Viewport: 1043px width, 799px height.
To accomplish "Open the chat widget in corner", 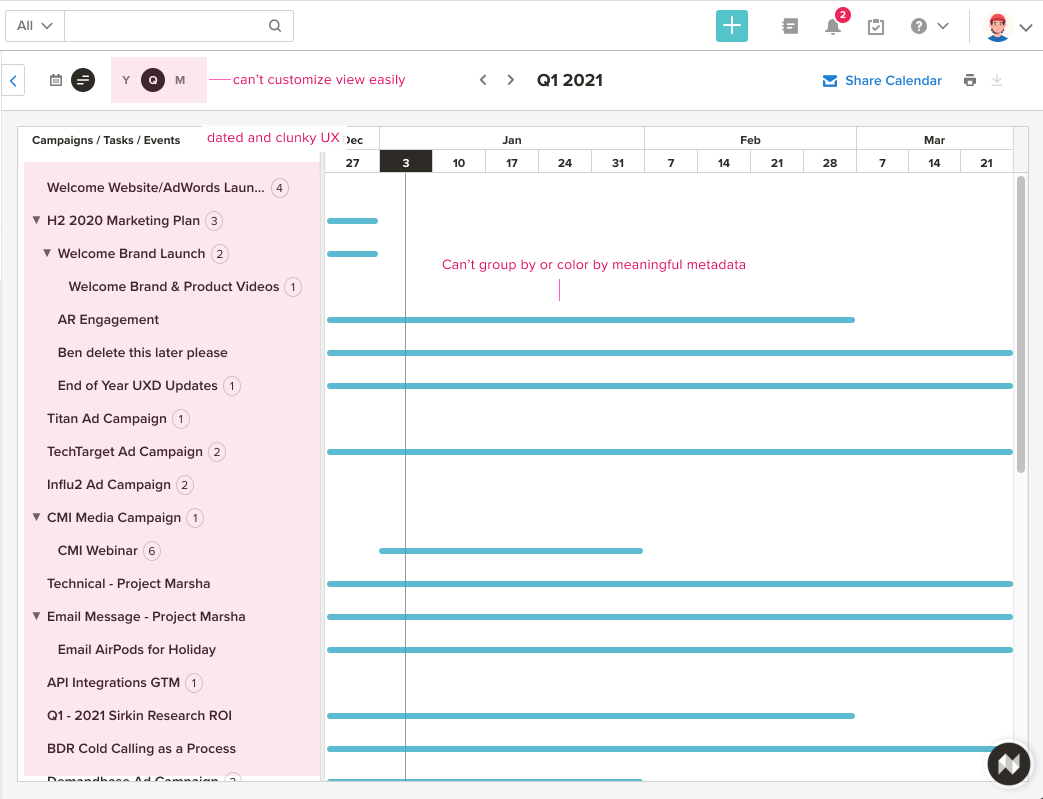I will point(1008,764).
